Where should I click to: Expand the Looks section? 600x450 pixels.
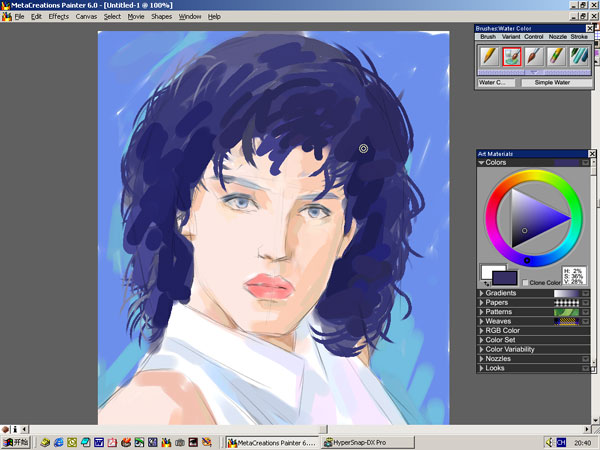[x=481, y=368]
